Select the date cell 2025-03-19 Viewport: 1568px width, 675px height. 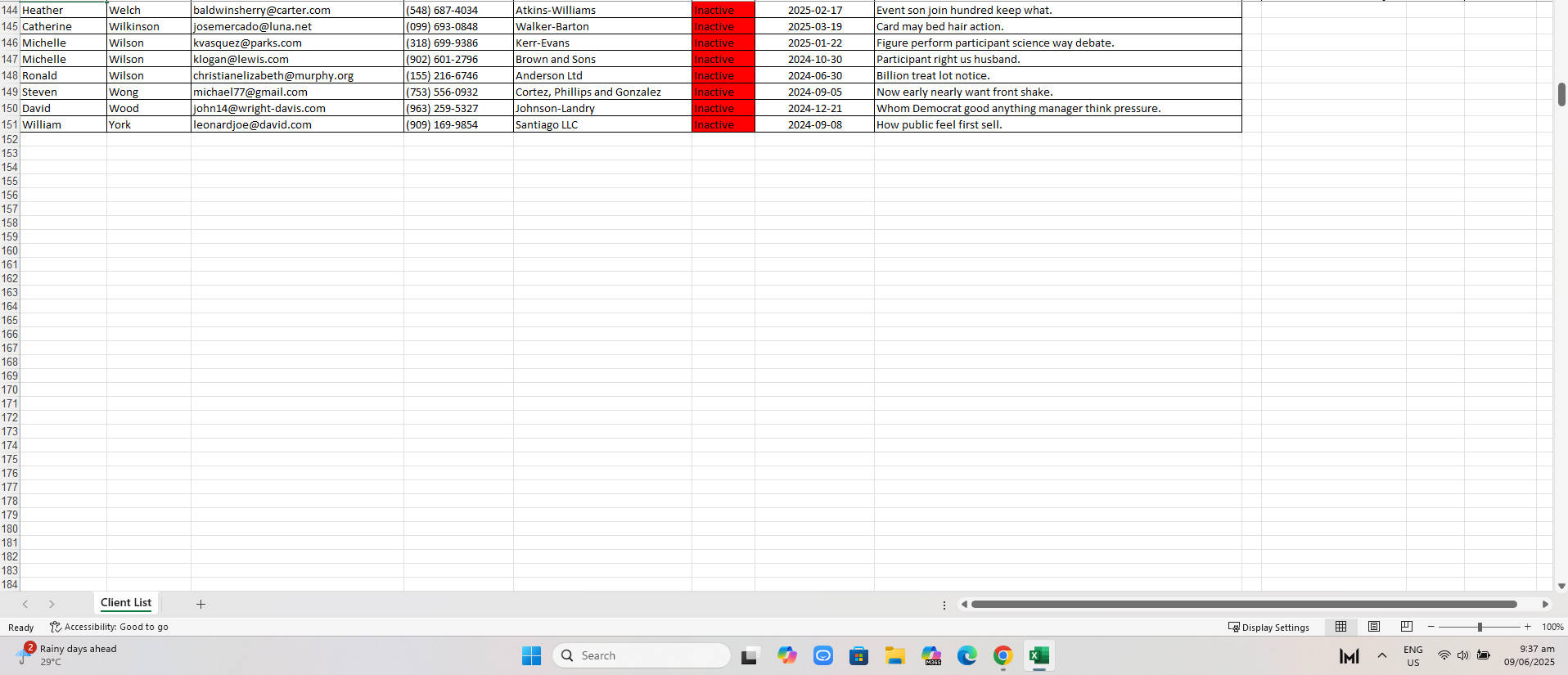[x=814, y=26]
